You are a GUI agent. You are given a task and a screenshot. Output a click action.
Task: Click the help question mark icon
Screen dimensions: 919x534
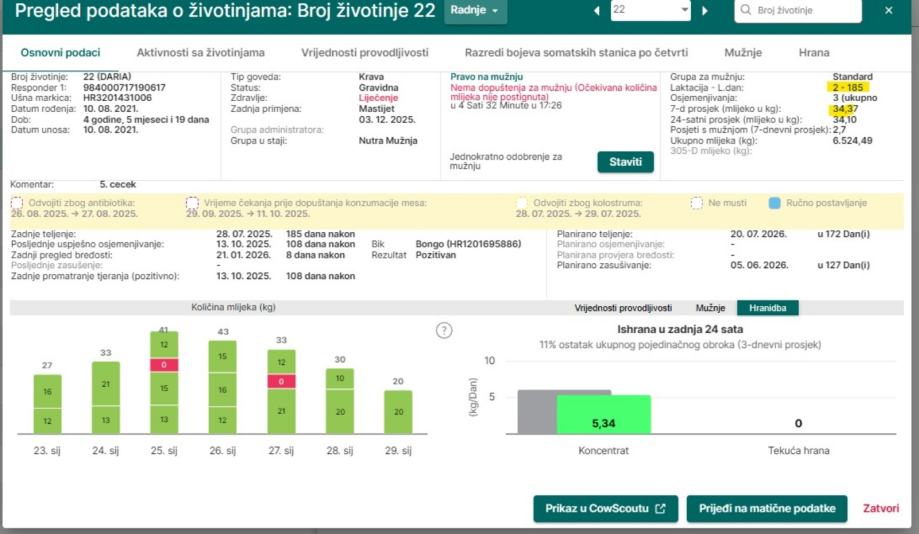[445, 331]
